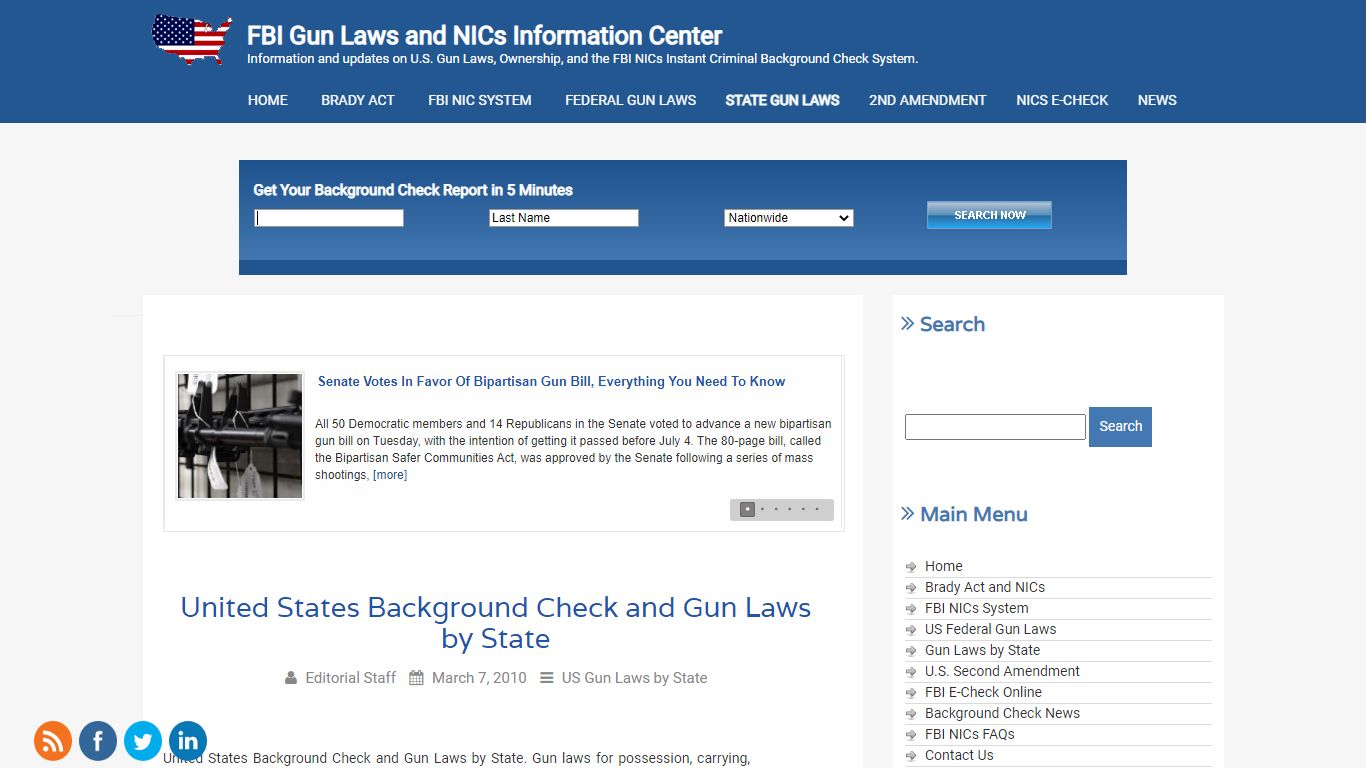
Task: Click the SEARCH NOW button
Action: (x=989, y=215)
